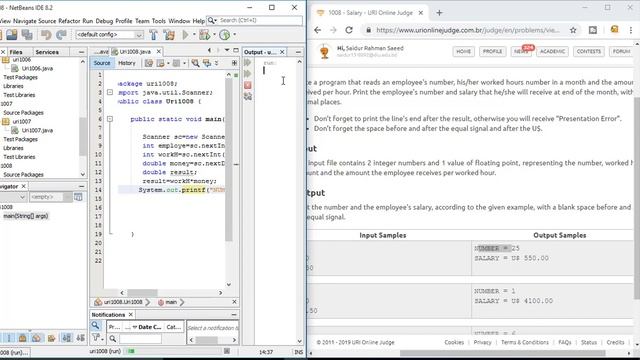The height and width of the screenshot is (360, 640).
Task: Switch to the Services tab
Action: (47, 52)
